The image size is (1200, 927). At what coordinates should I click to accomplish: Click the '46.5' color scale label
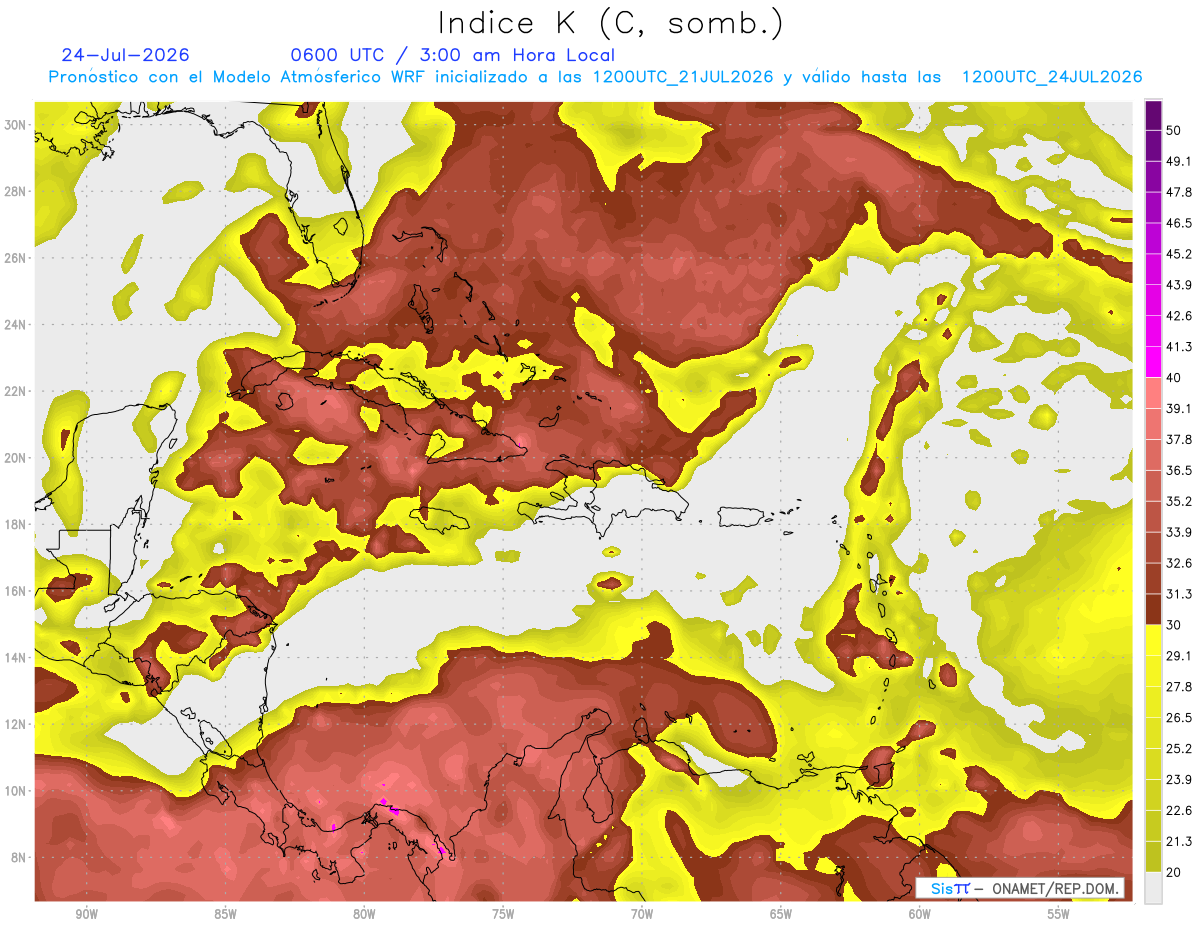pyautogui.click(x=1178, y=223)
